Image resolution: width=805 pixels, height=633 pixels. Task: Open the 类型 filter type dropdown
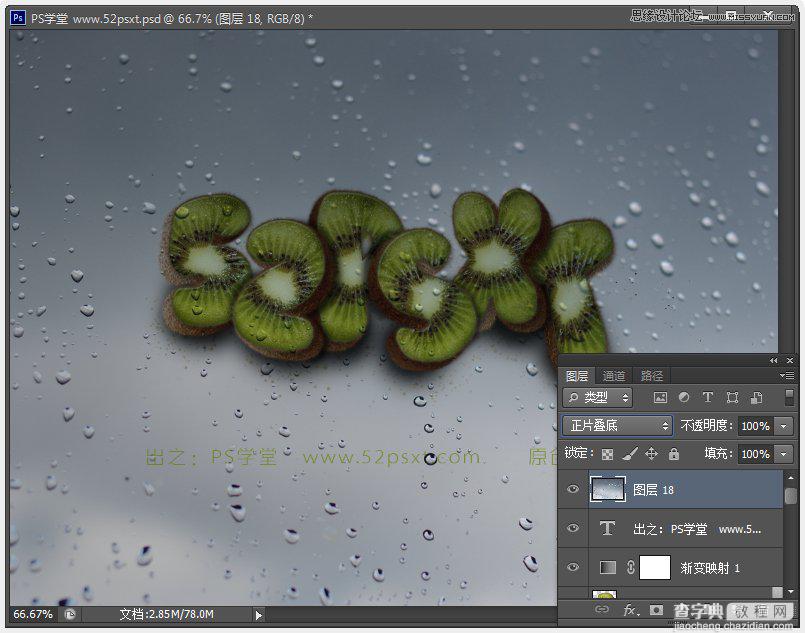598,397
